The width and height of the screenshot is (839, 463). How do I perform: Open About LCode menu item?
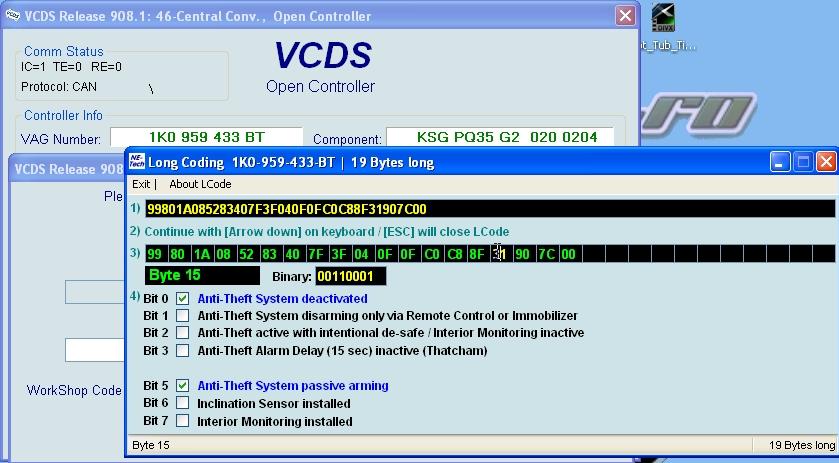coord(200,184)
